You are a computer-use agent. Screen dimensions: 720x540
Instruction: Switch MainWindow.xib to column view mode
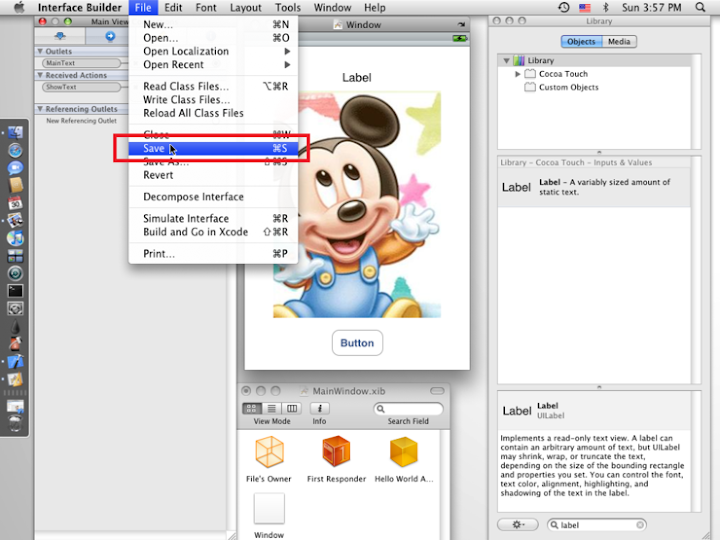(x=292, y=408)
